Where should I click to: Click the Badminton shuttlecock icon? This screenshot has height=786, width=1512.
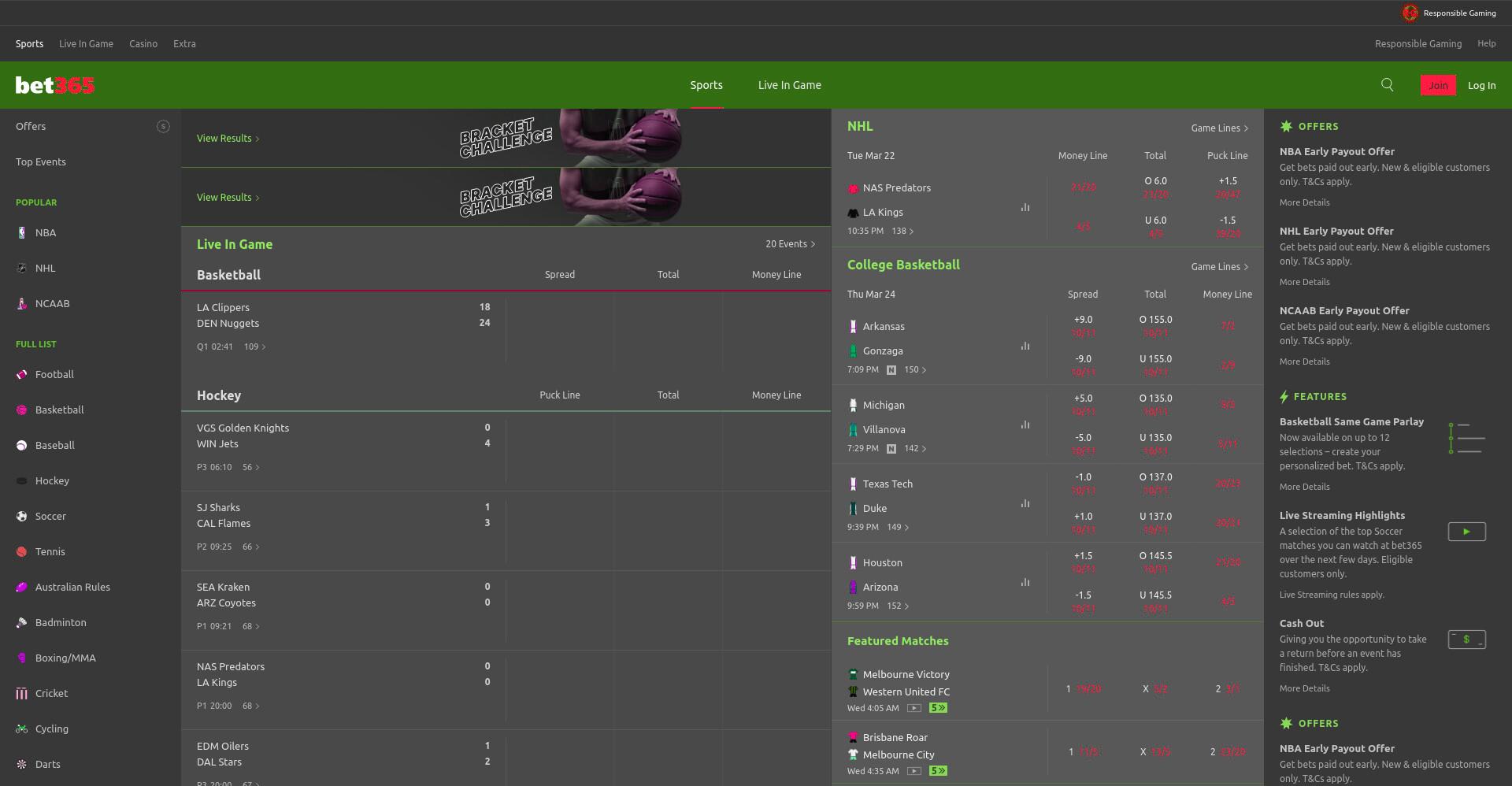pos(22,622)
